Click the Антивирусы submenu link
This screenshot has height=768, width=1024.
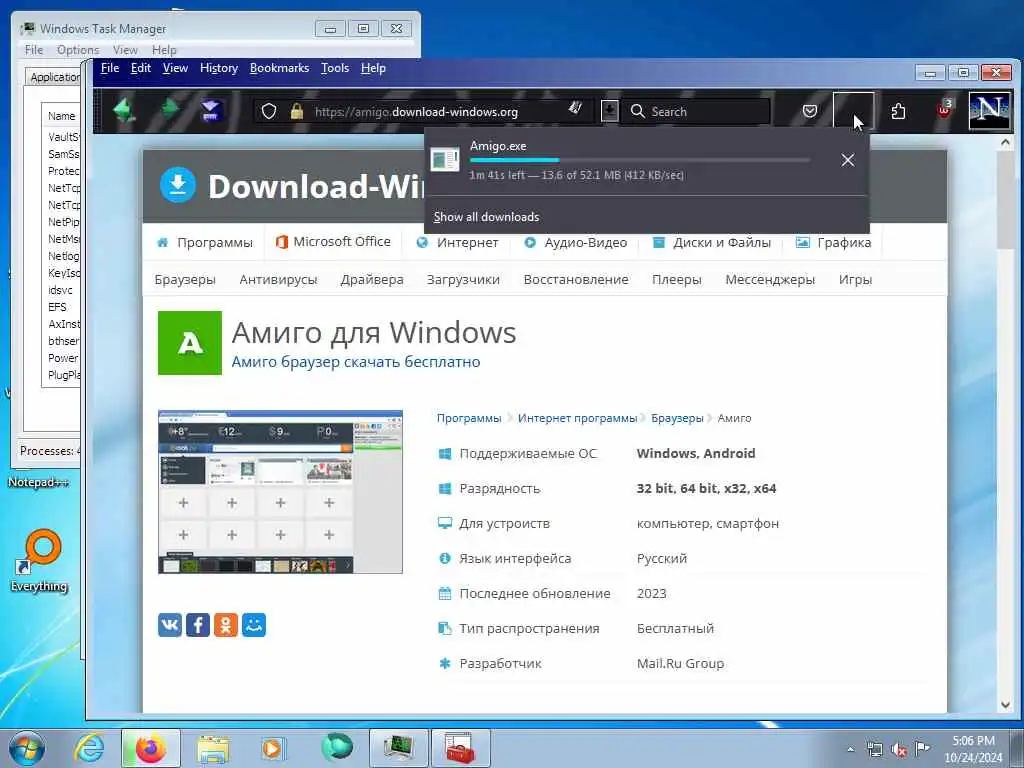coord(278,280)
